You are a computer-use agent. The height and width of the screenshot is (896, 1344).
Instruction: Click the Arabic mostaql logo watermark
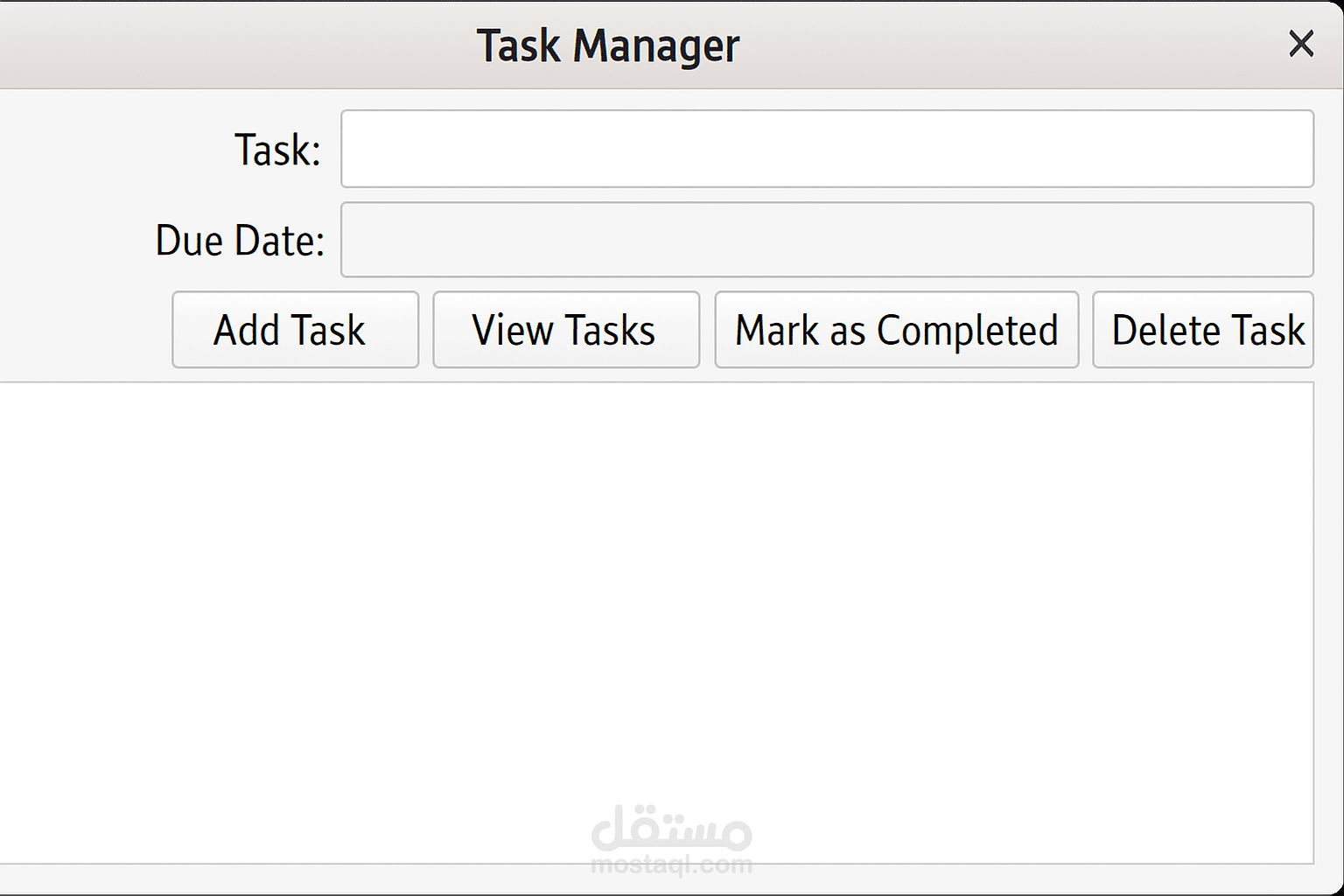tap(671, 829)
